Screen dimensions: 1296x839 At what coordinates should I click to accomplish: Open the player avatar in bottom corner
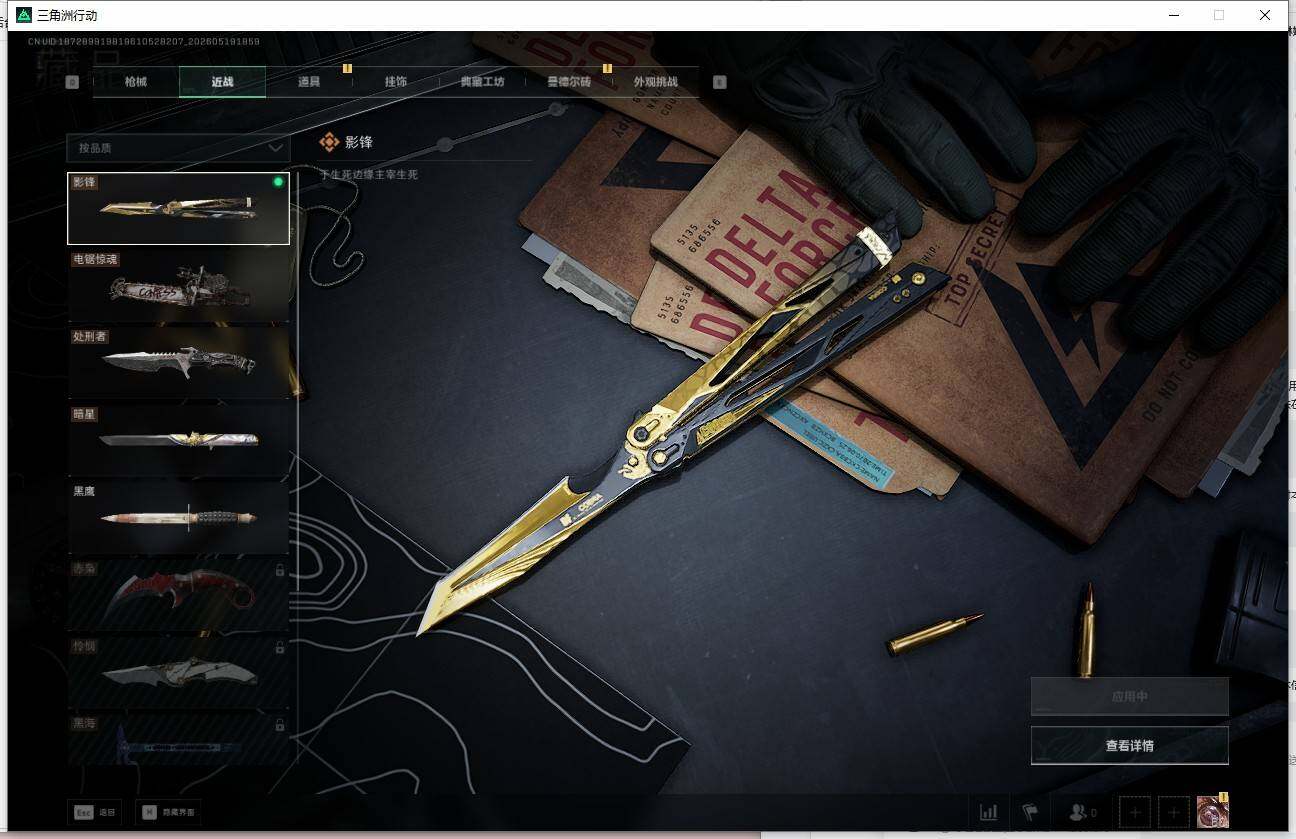[1212, 812]
